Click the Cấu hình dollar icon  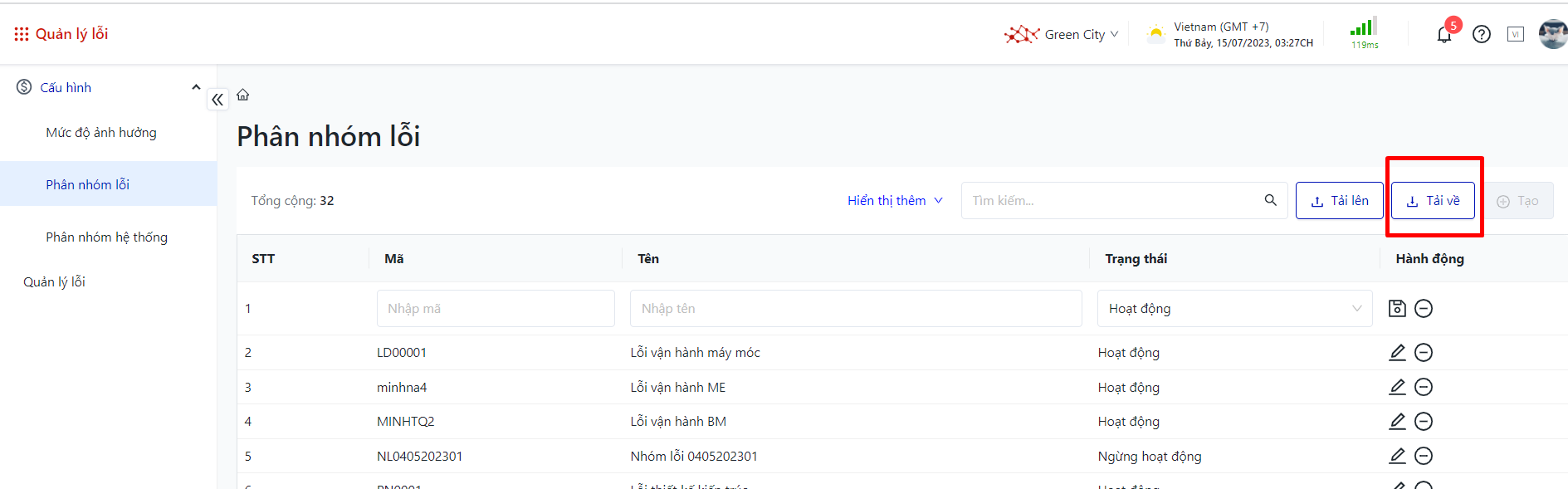(24, 87)
